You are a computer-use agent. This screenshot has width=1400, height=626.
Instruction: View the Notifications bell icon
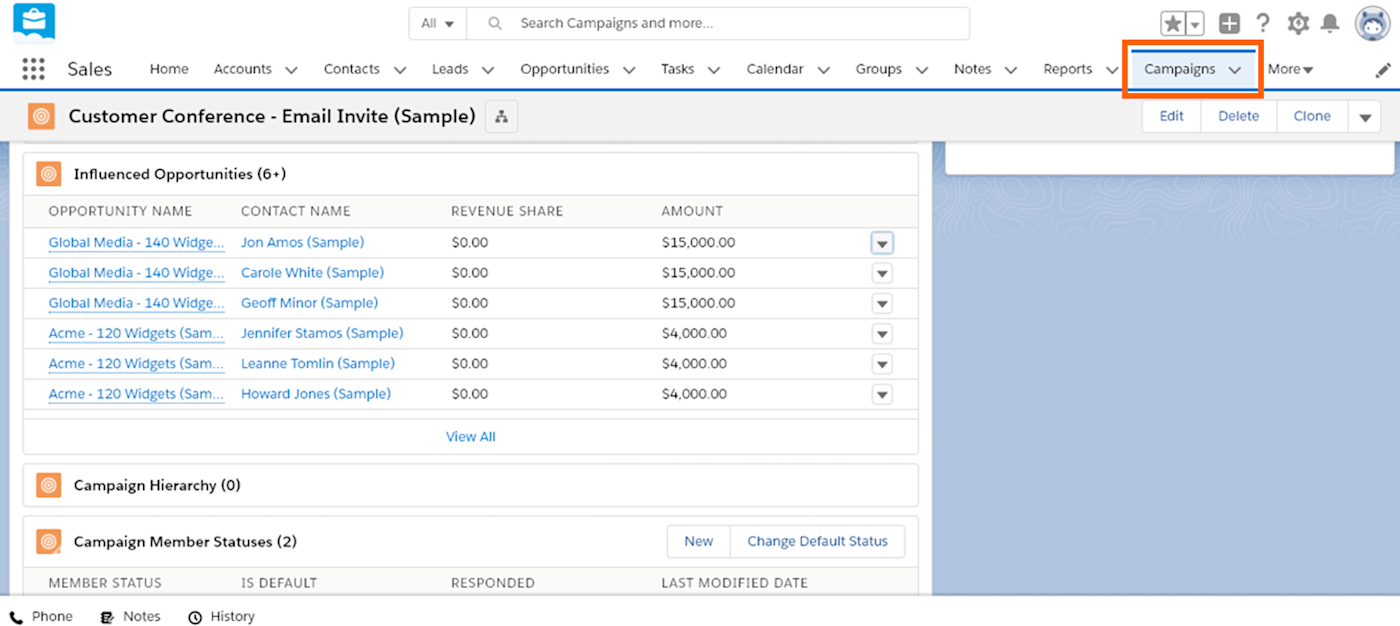click(x=1330, y=24)
